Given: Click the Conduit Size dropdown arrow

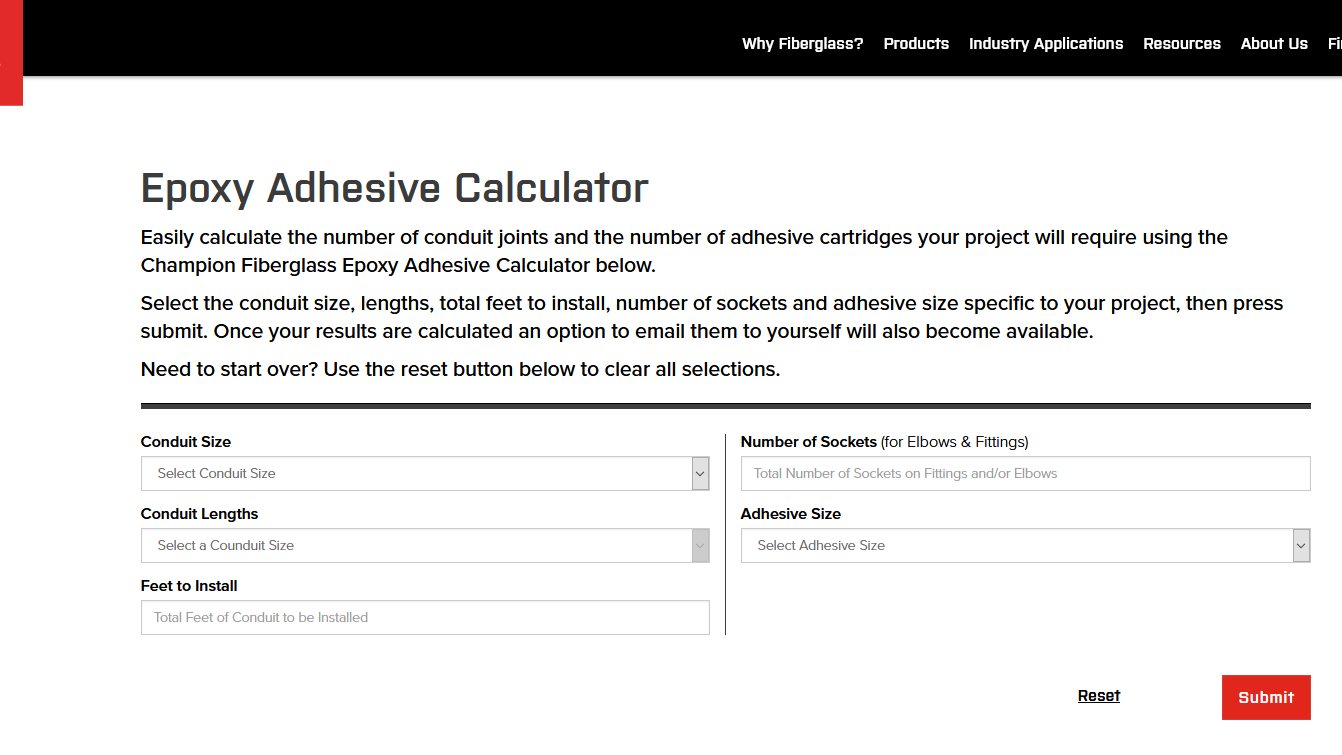Looking at the screenshot, I should click(699, 473).
